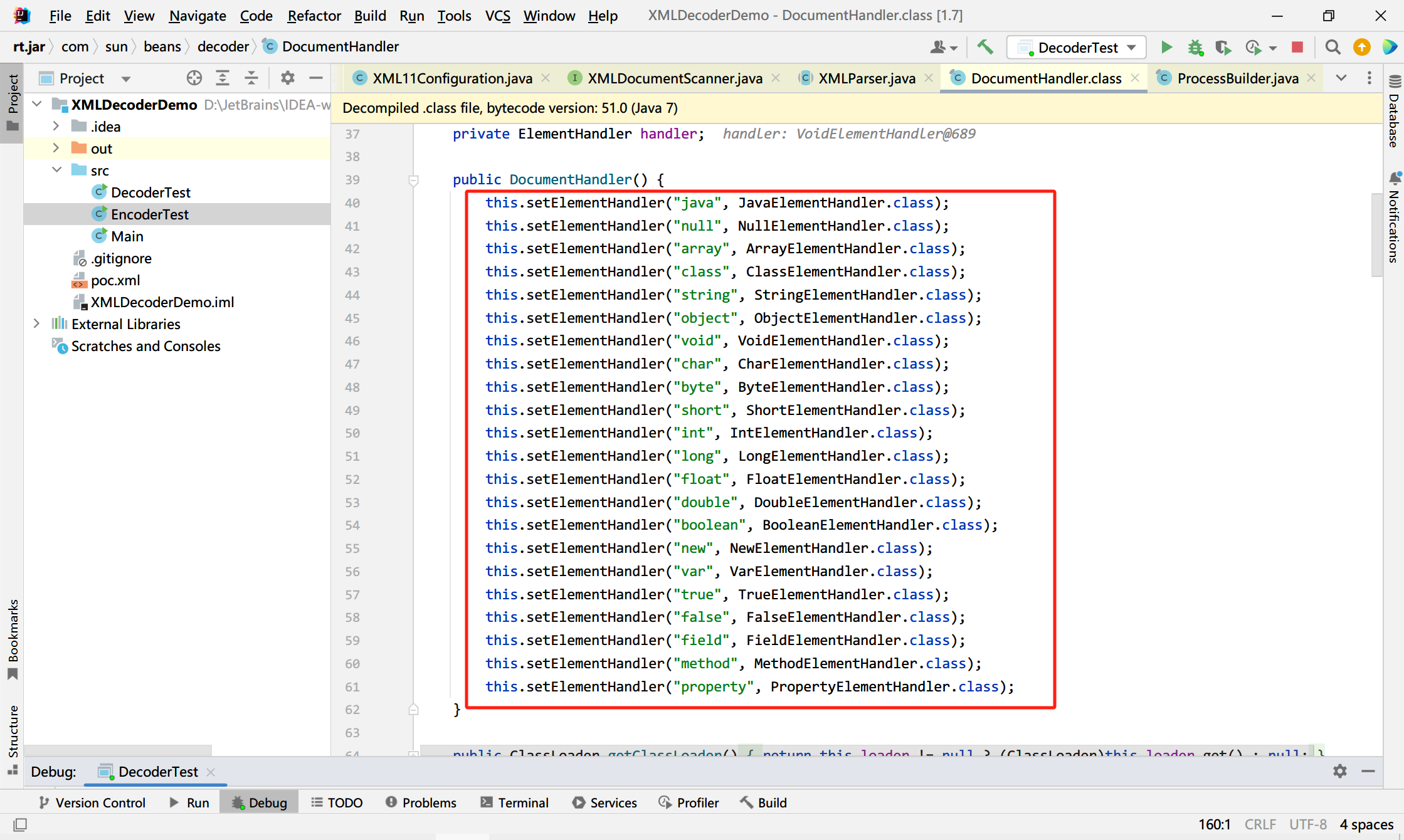Collapse the src folder

(56, 170)
